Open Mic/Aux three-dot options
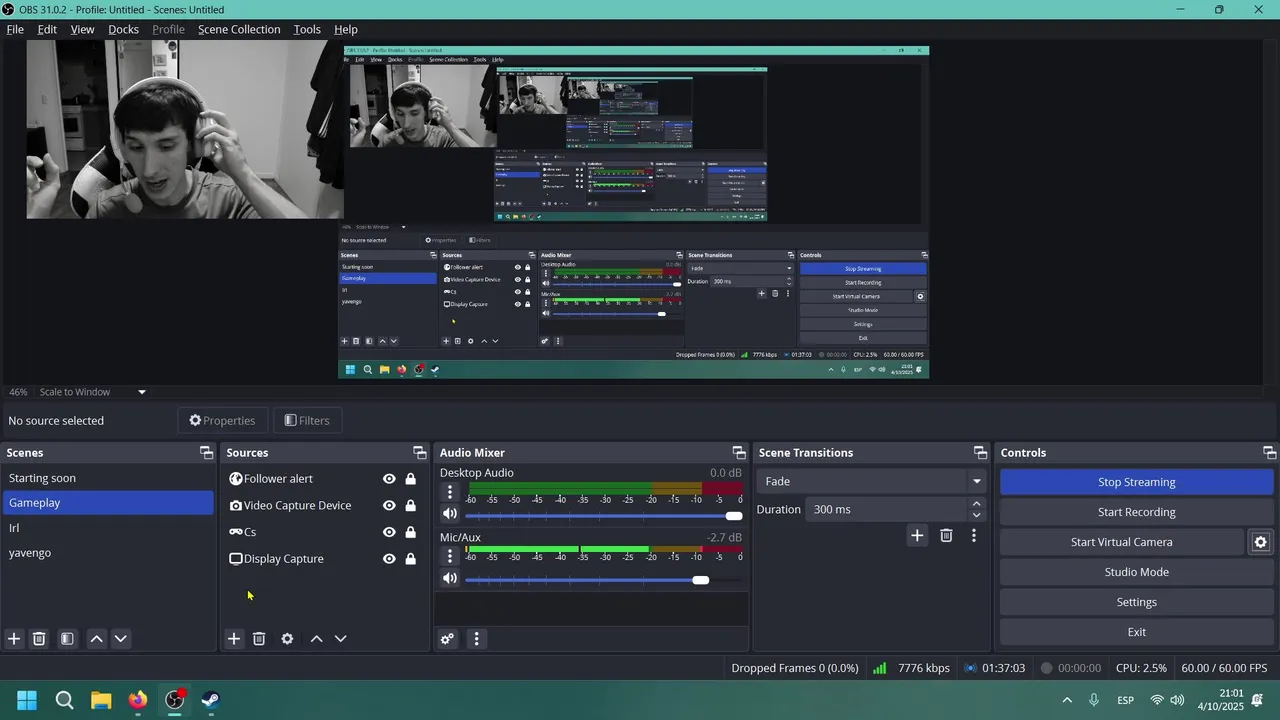The width and height of the screenshot is (1280, 720). 450,556
